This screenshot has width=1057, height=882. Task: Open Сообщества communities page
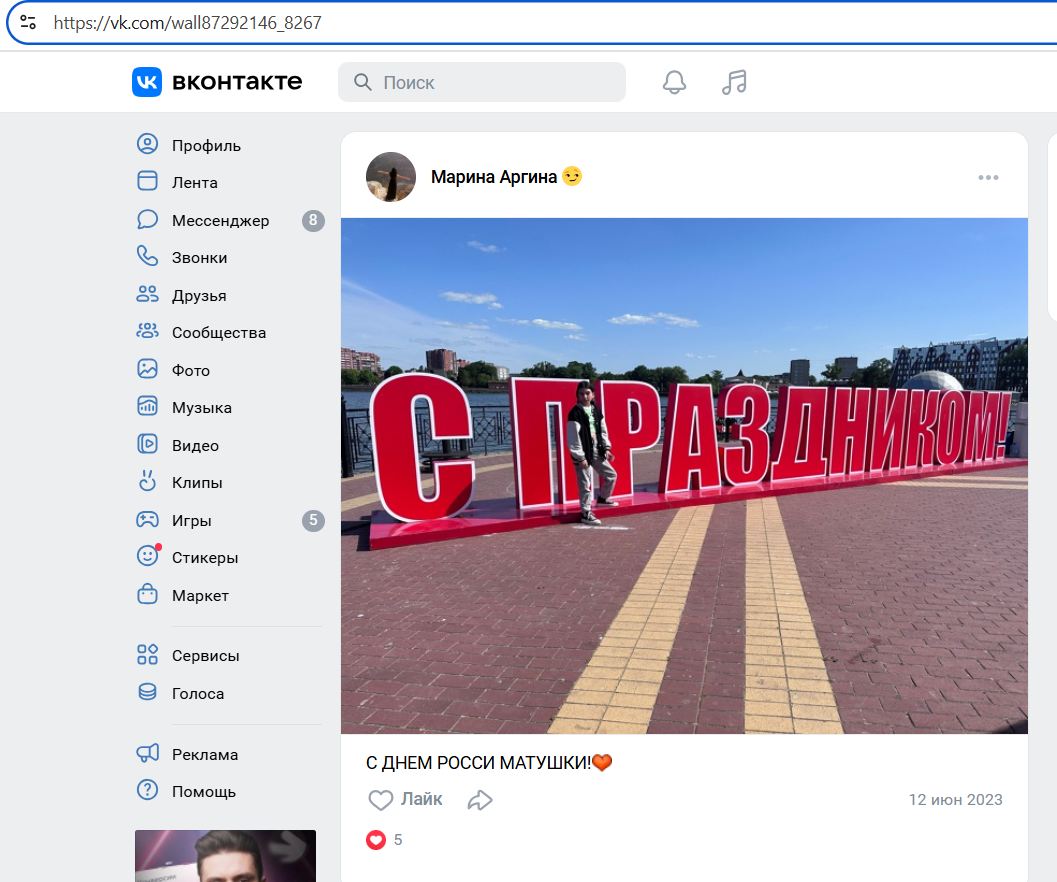(x=218, y=332)
